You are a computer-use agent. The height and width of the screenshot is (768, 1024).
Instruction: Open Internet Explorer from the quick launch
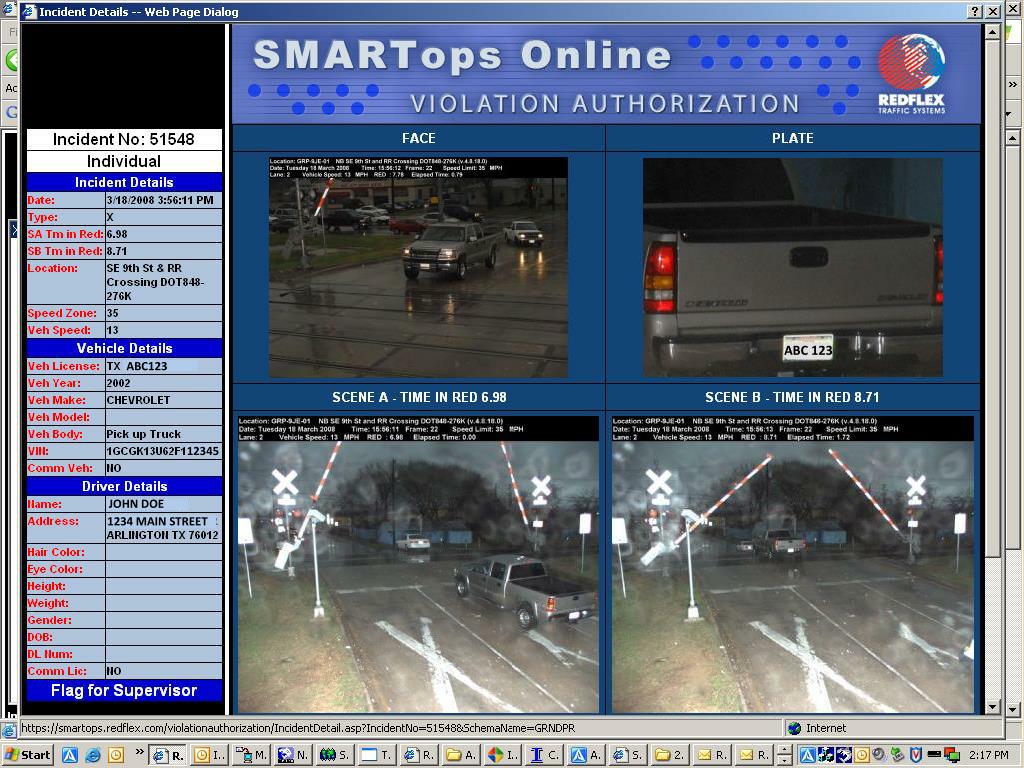93,755
